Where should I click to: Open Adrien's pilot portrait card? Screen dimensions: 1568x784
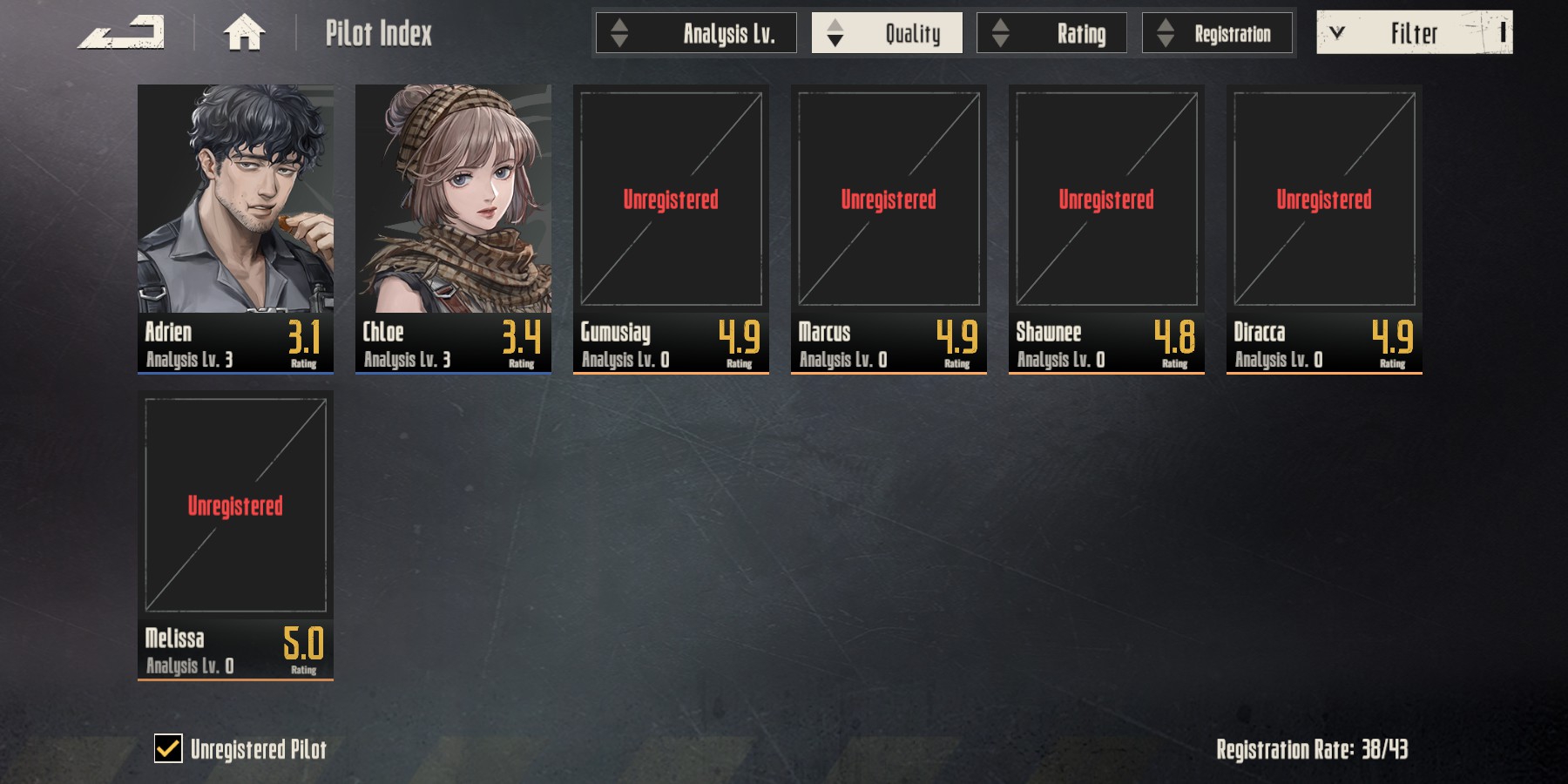(x=235, y=229)
